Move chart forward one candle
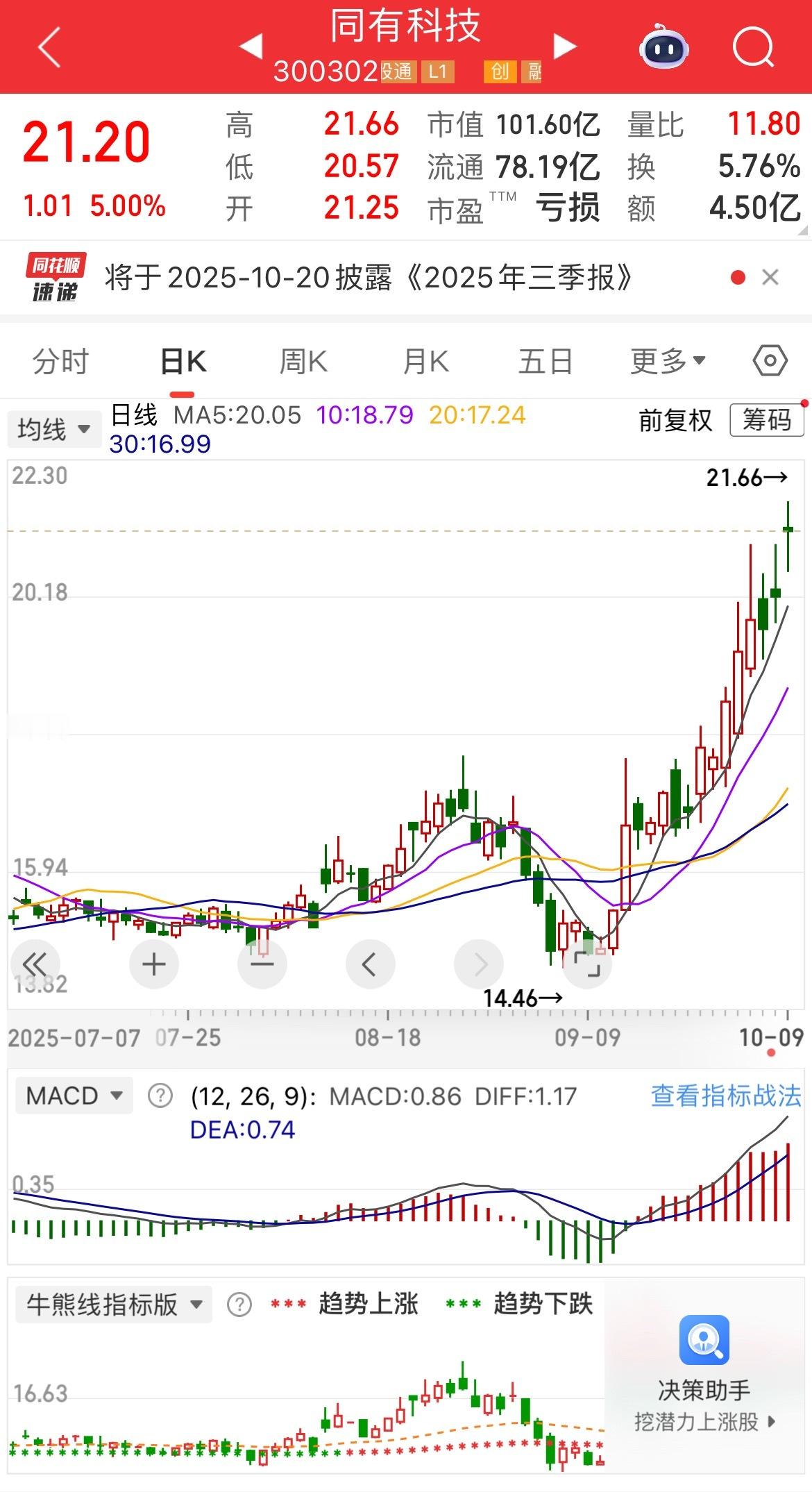Image resolution: width=812 pixels, height=1492 pixels. tap(478, 964)
